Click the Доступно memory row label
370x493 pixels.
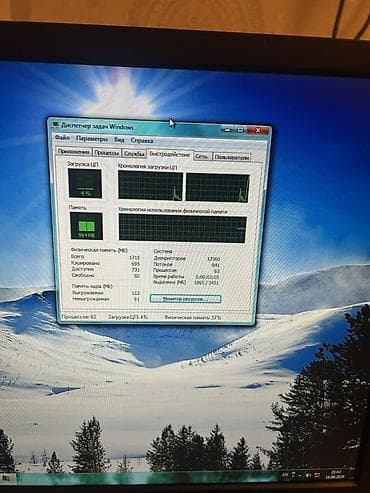coord(83,269)
